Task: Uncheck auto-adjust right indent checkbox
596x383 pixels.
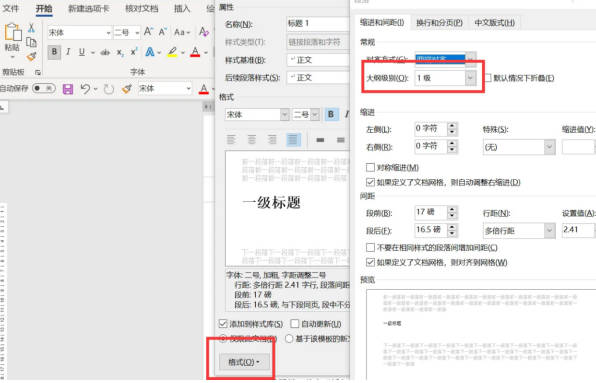Action: 370,182
